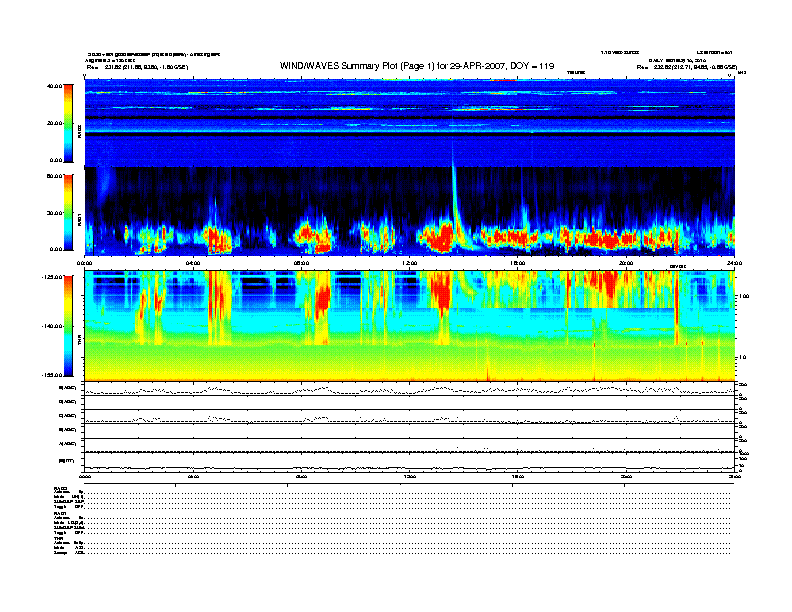Click the TNR vertical axis label

coord(79,341)
